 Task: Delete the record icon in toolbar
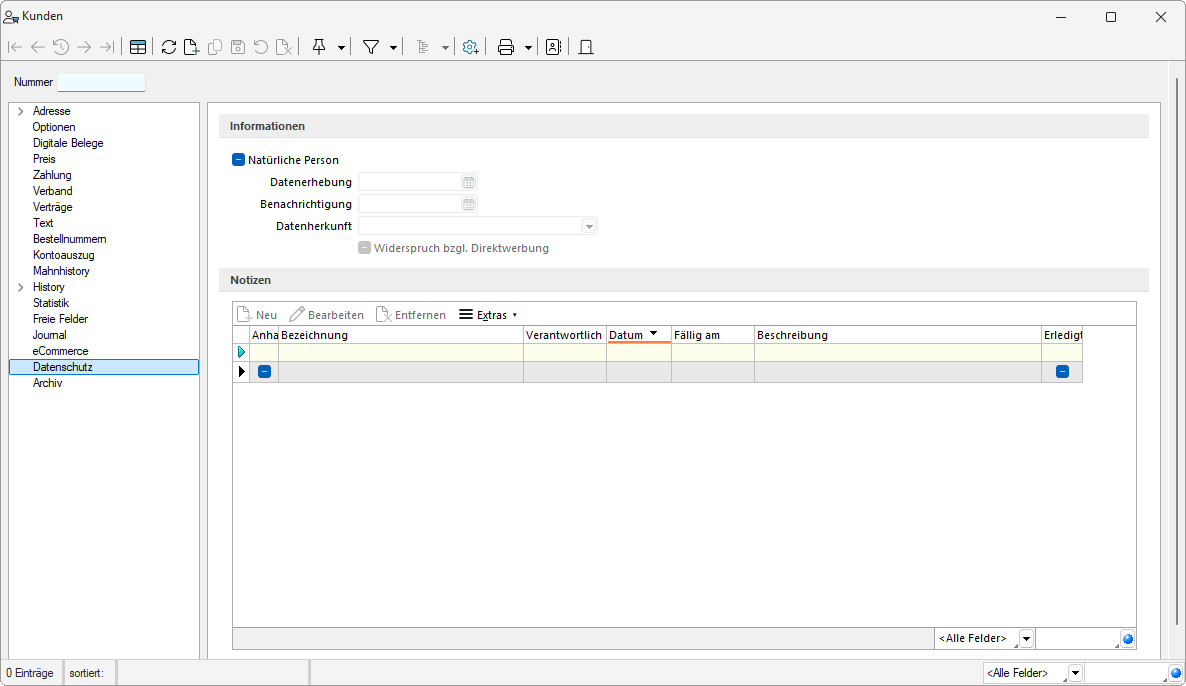[284, 47]
